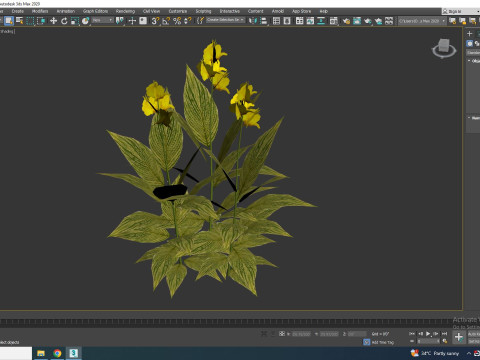Show or hide the Ribbon
480x360 pixels.
299,21
